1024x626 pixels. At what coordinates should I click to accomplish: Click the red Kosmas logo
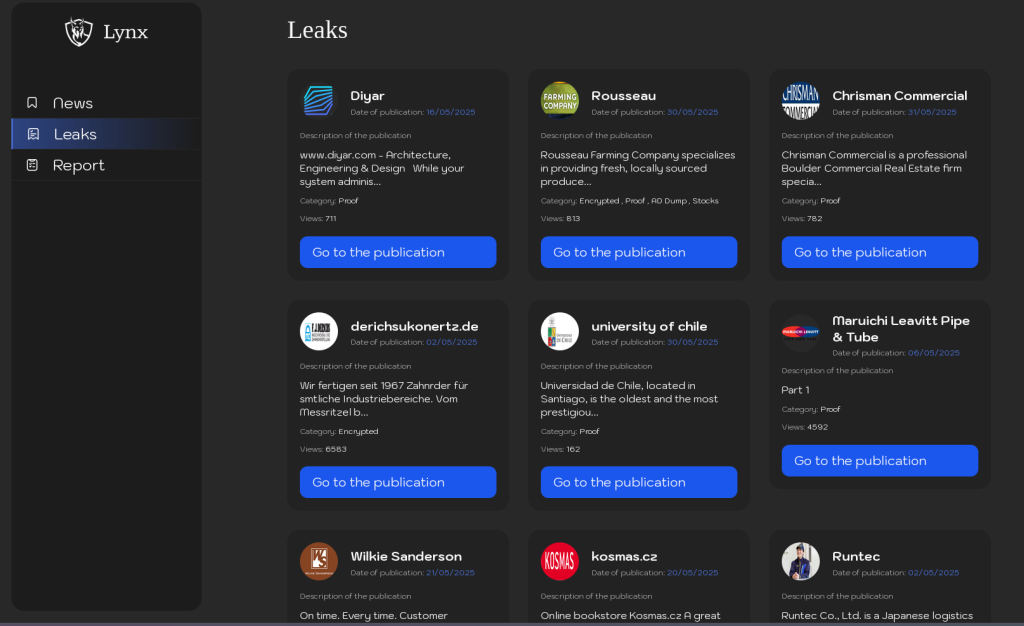(560, 561)
